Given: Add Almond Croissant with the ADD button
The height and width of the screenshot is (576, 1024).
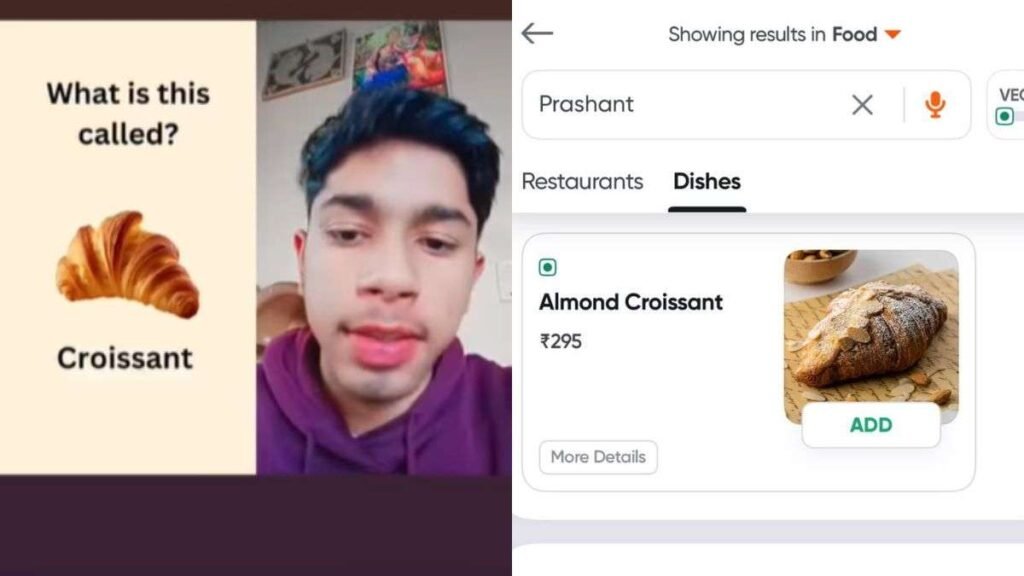Looking at the screenshot, I should pos(871,425).
